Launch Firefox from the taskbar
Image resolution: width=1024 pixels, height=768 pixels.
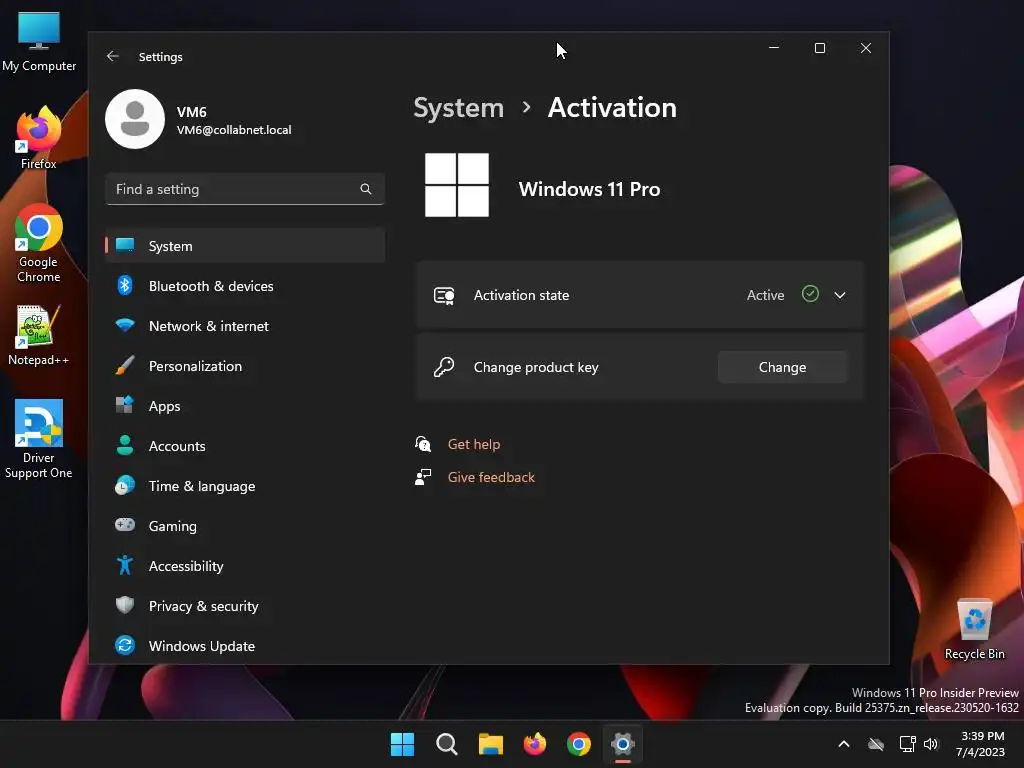coord(535,744)
